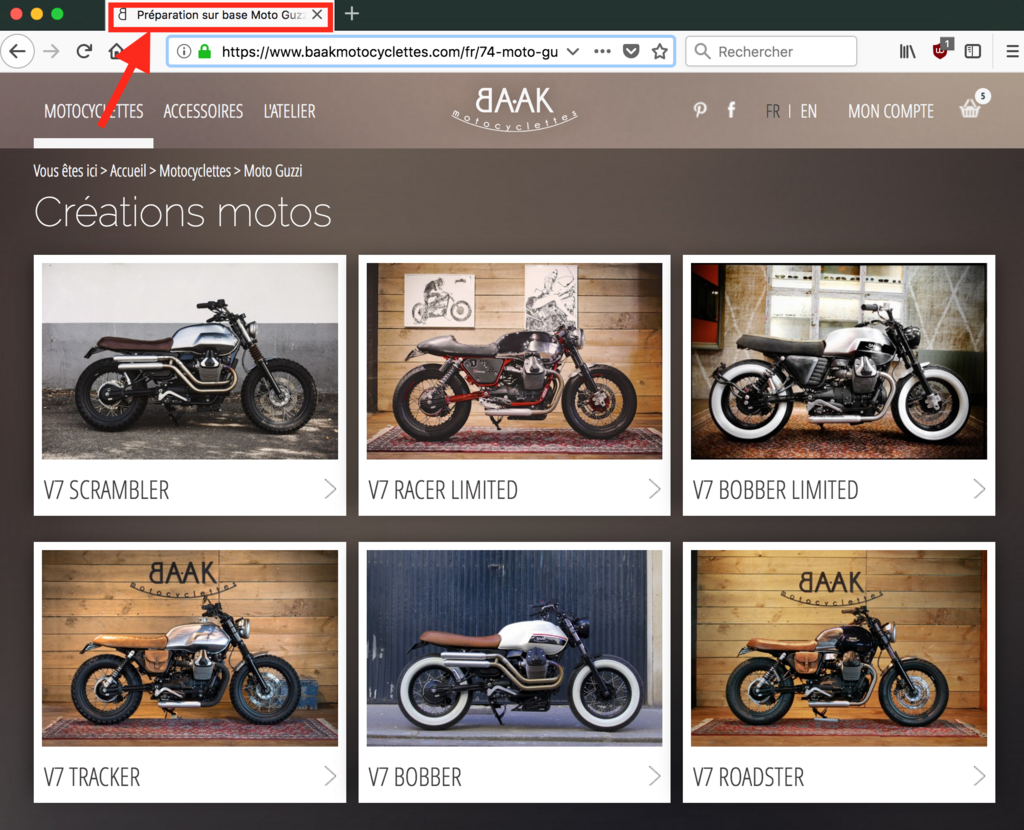Open Mon Compte account page
The height and width of the screenshot is (830, 1024).
tap(891, 111)
